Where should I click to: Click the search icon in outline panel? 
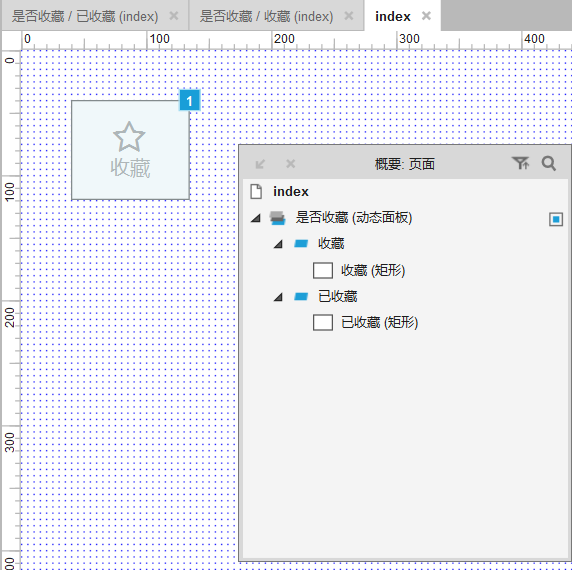point(548,164)
